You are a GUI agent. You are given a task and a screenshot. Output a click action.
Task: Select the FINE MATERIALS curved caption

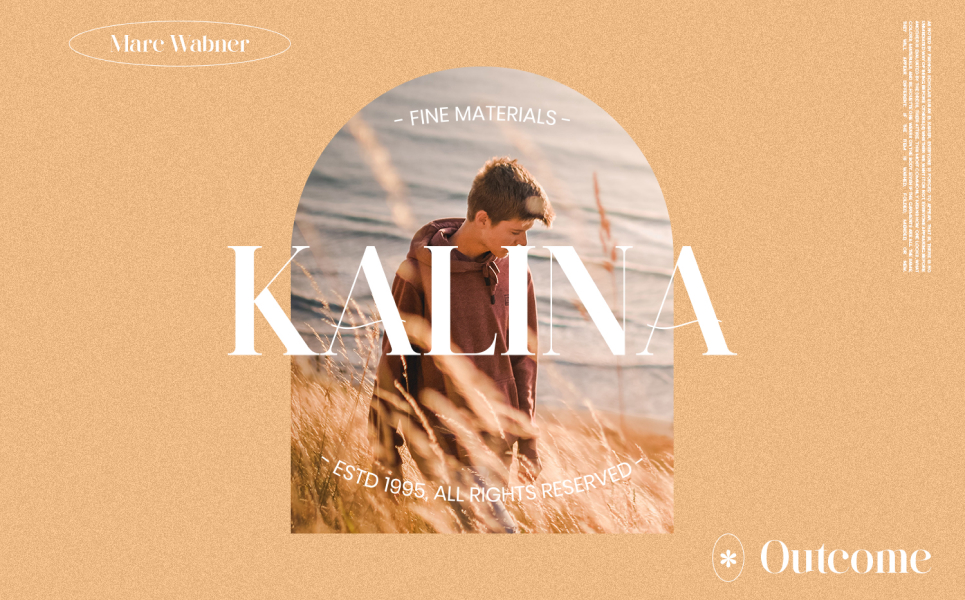click(x=482, y=115)
